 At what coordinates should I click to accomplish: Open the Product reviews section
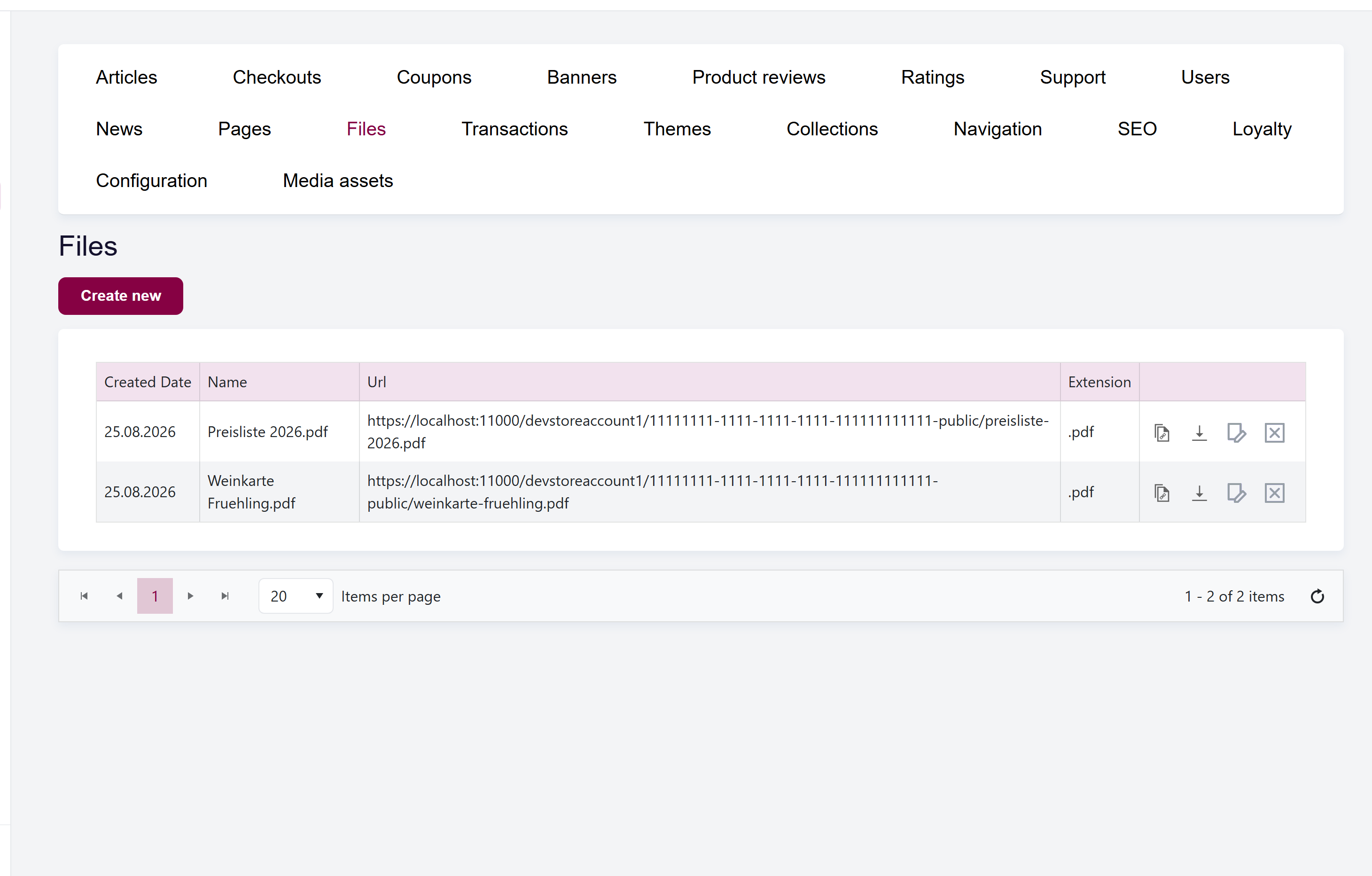[759, 78]
